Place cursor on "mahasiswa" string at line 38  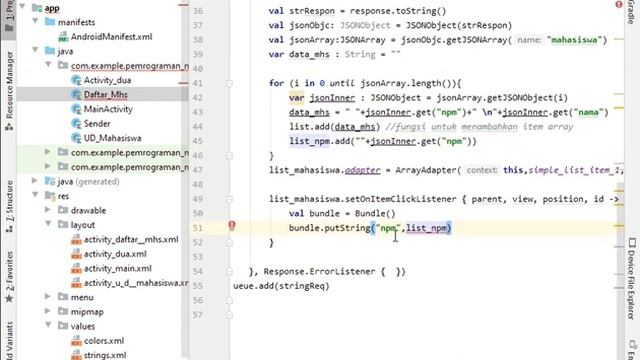point(574,40)
